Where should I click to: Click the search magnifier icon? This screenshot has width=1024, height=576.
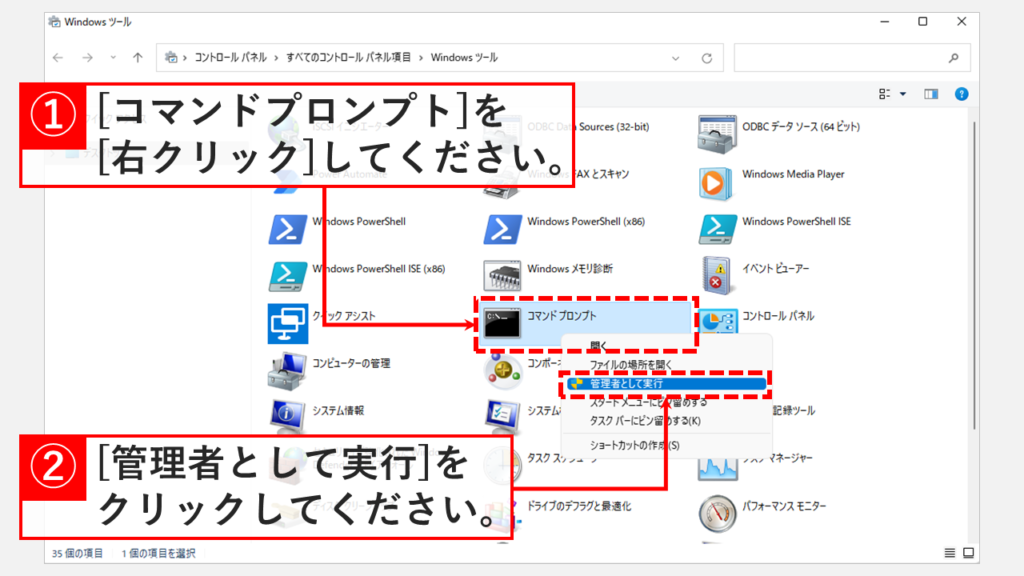coord(953,57)
